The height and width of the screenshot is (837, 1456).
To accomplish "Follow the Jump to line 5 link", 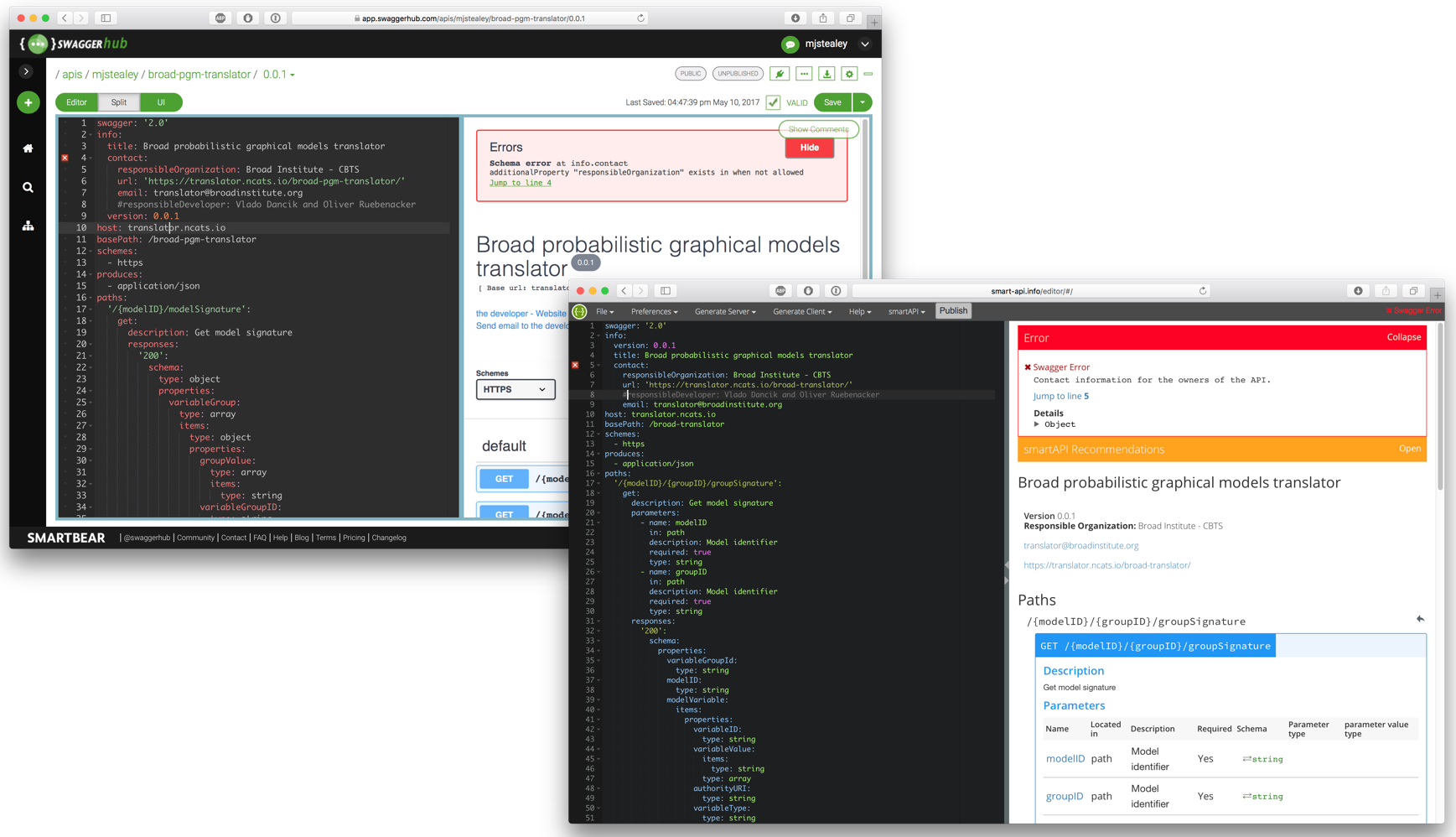I will pyautogui.click(x=1061, y=396).
